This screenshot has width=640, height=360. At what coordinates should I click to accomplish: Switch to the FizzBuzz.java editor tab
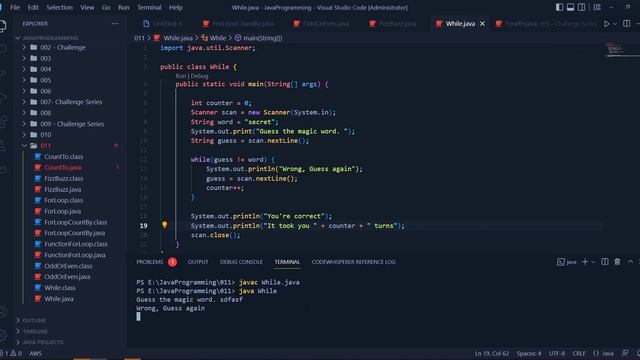click(393, 24)
